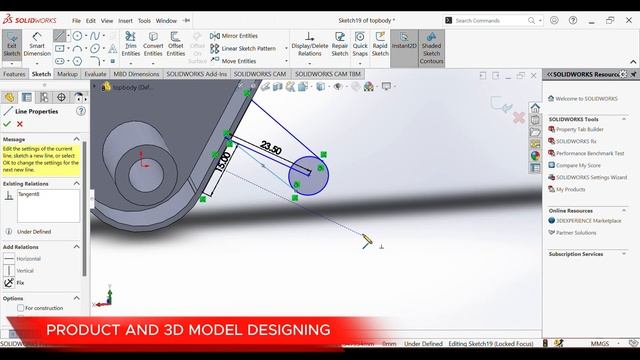The image size is (640, 360).
Task: Switch to the SOLIDWORKS CAM tab
Action: (260, 74)
